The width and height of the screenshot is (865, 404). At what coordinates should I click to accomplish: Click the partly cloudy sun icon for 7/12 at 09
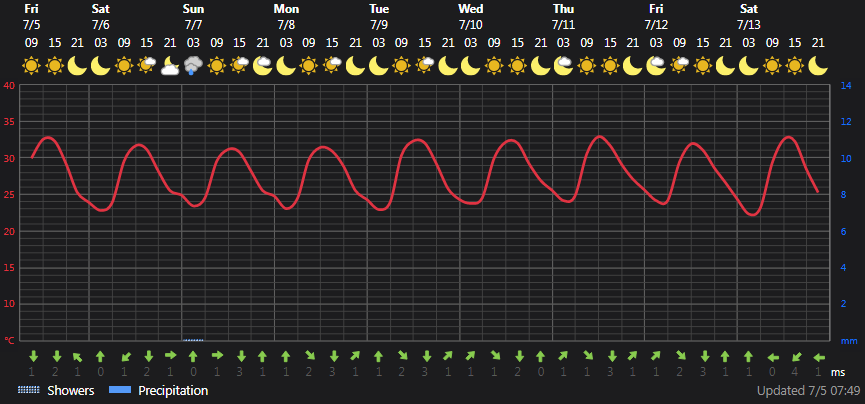[x=680, y=66]
